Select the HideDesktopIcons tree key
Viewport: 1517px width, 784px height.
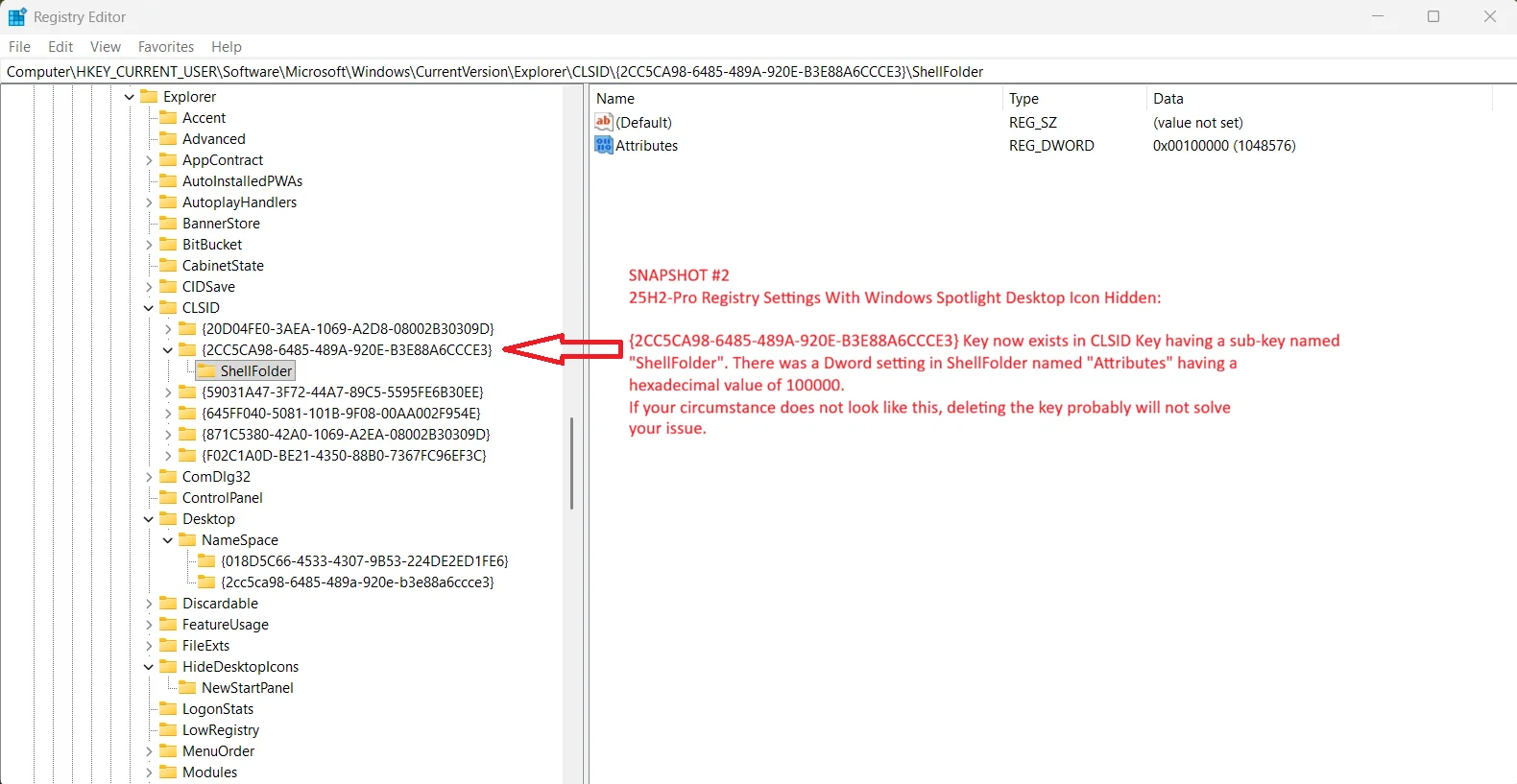coord(241,667)
